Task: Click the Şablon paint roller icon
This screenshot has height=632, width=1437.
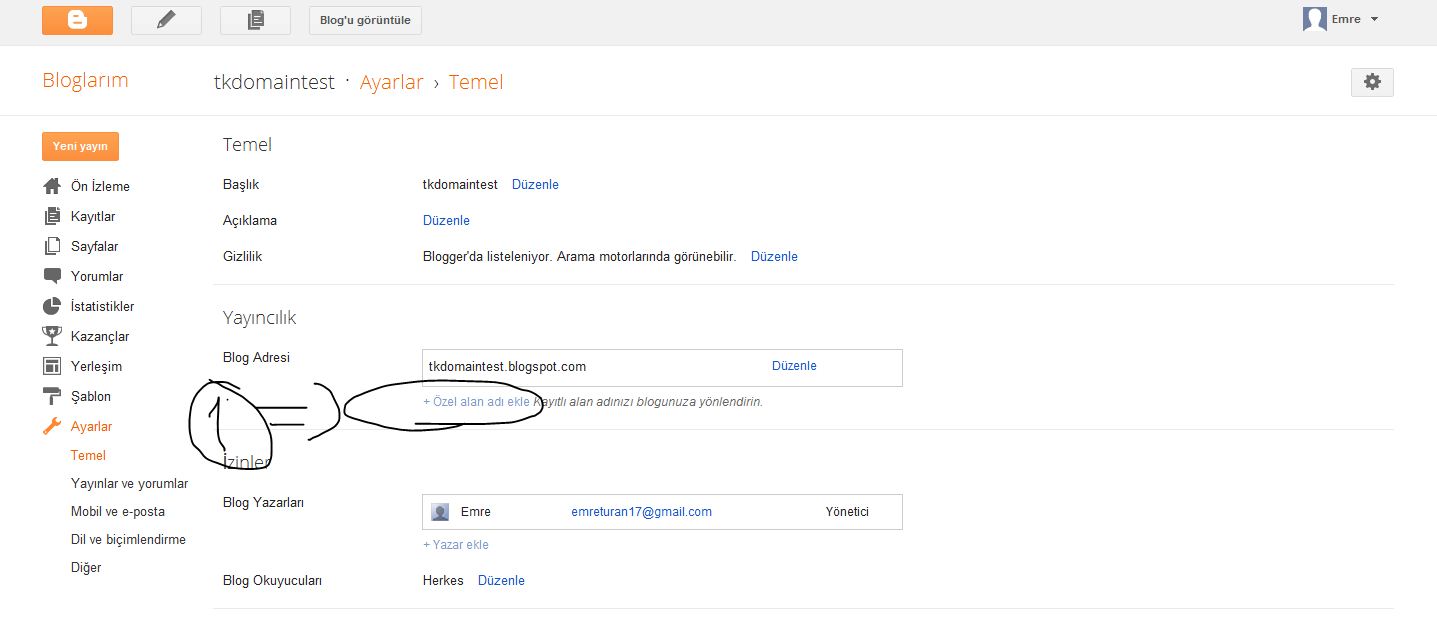Action: tap(53, 396)
